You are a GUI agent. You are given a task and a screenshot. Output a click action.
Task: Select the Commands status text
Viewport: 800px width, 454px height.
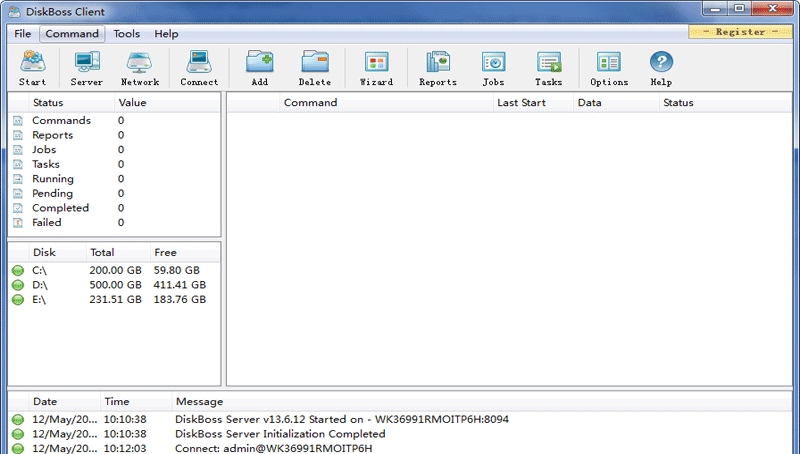[x=61, y=121]
